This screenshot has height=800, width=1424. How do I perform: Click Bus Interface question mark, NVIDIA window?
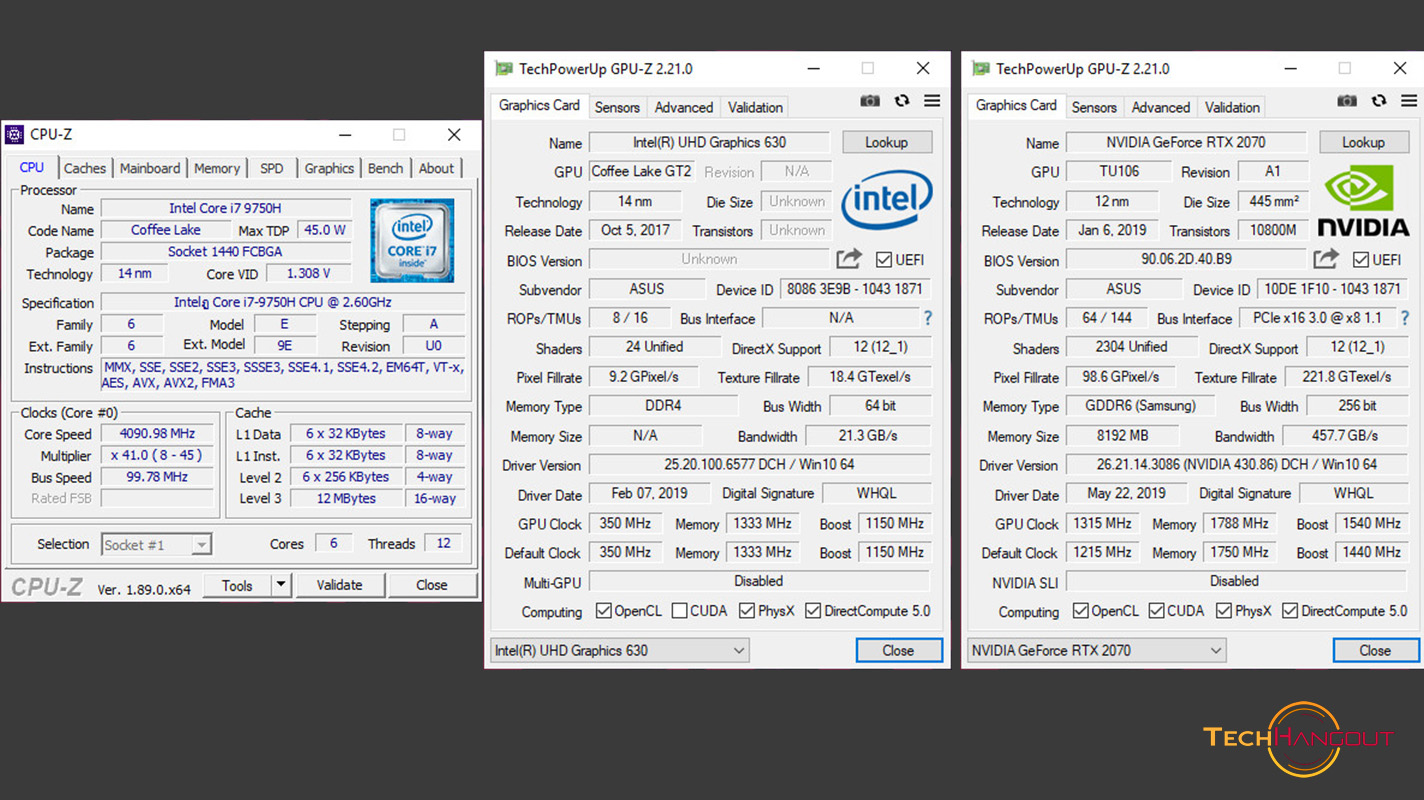click(1405, 318)
